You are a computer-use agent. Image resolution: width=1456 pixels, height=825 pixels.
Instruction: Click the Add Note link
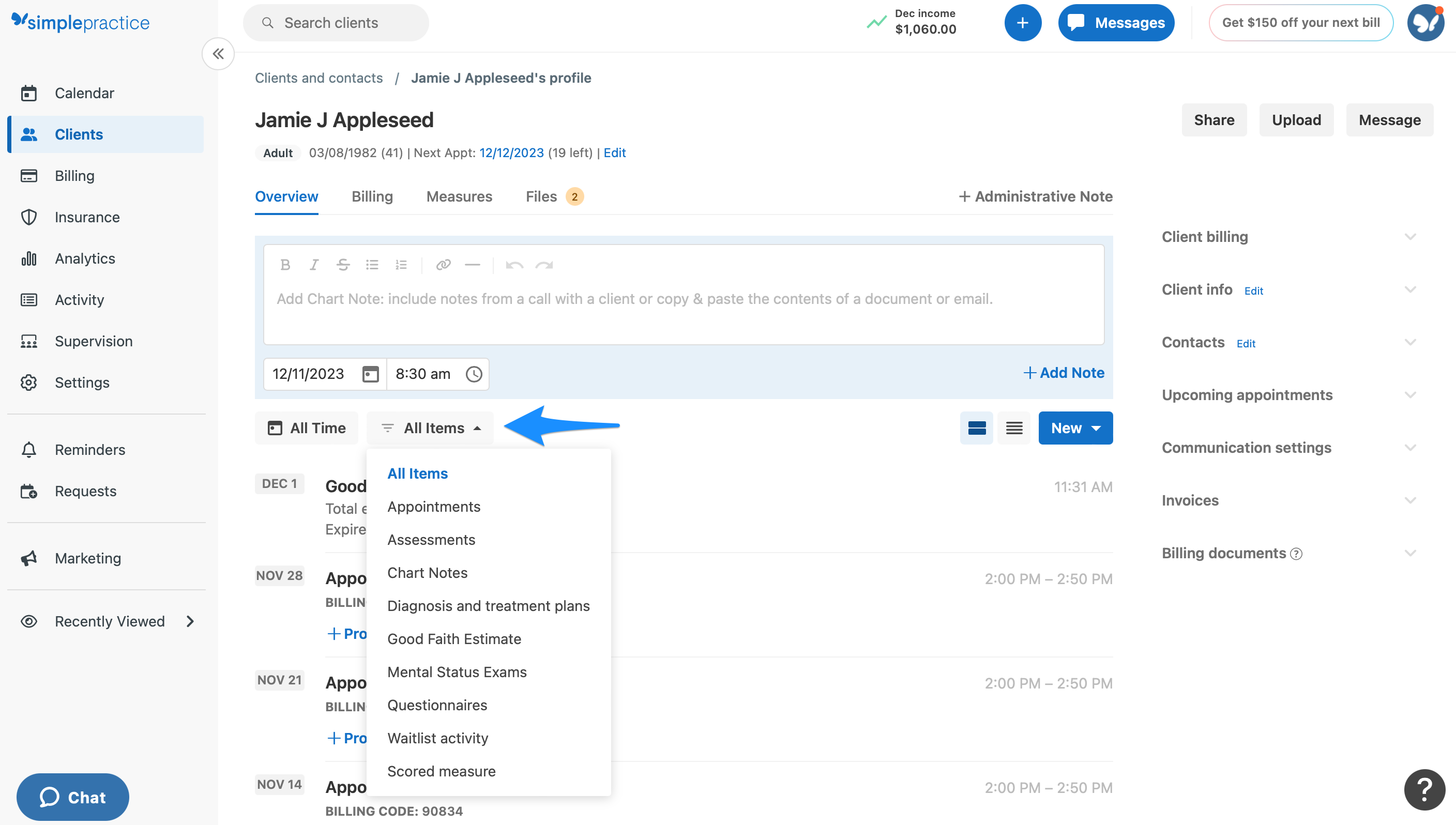coord(1064,373)
